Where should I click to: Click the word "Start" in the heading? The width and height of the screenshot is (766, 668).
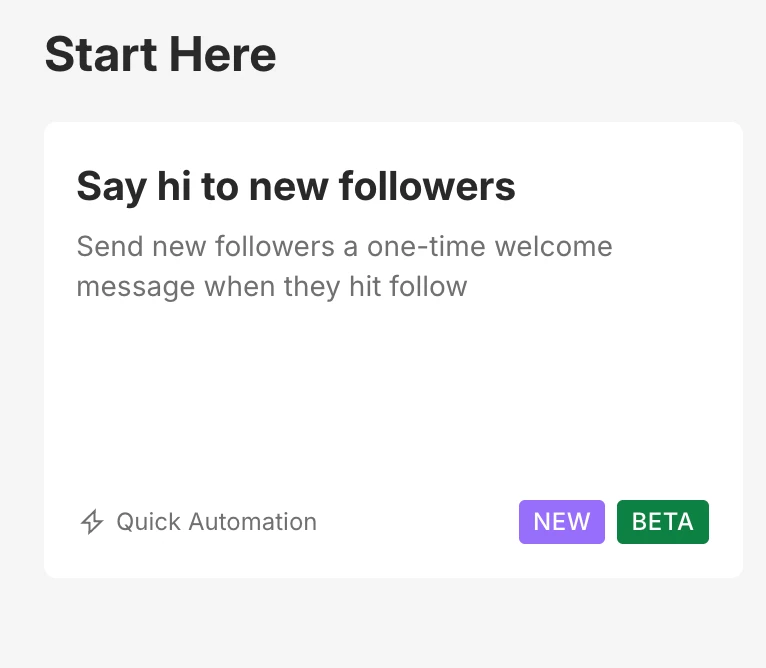click(97, 54)
